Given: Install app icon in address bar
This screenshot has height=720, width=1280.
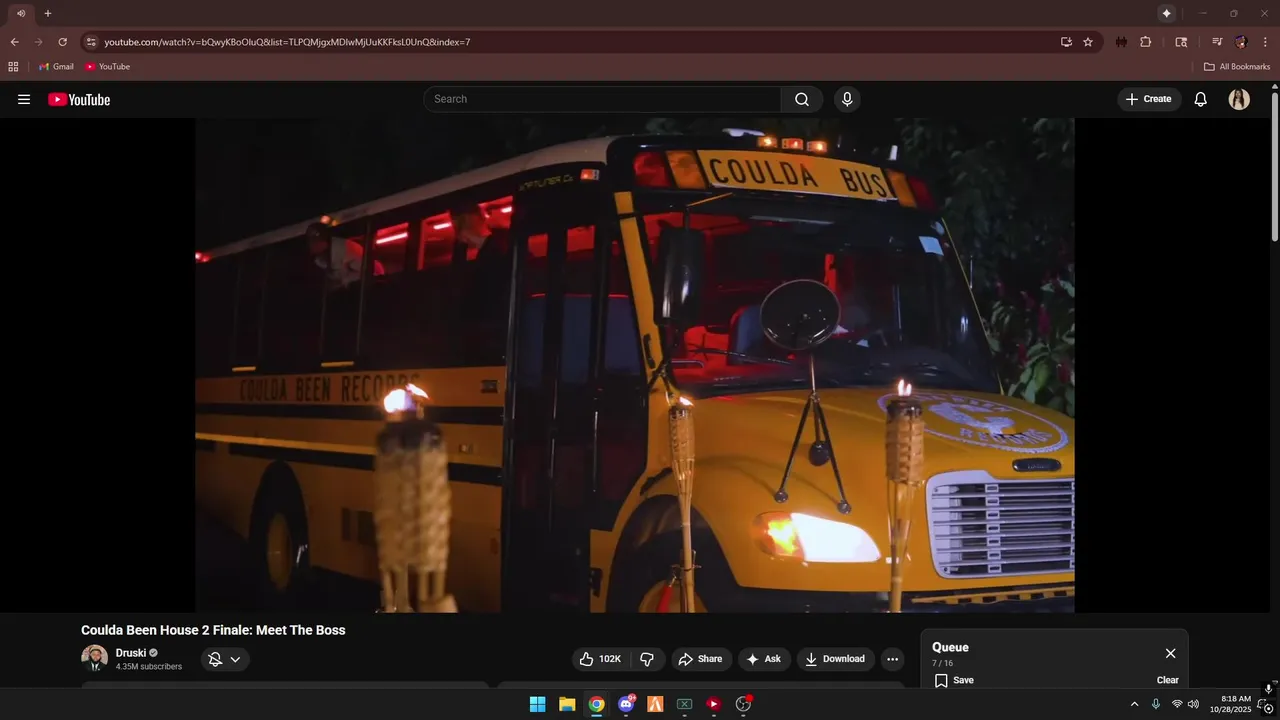Looking at the screenshot, I should coord(1066,42).
